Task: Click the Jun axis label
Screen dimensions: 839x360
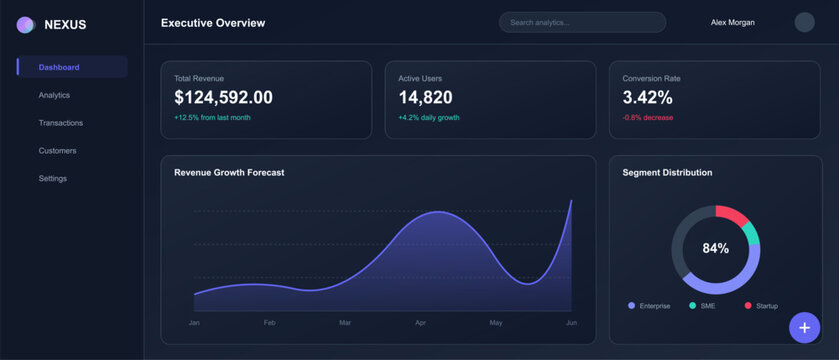Action: point(571,323)
